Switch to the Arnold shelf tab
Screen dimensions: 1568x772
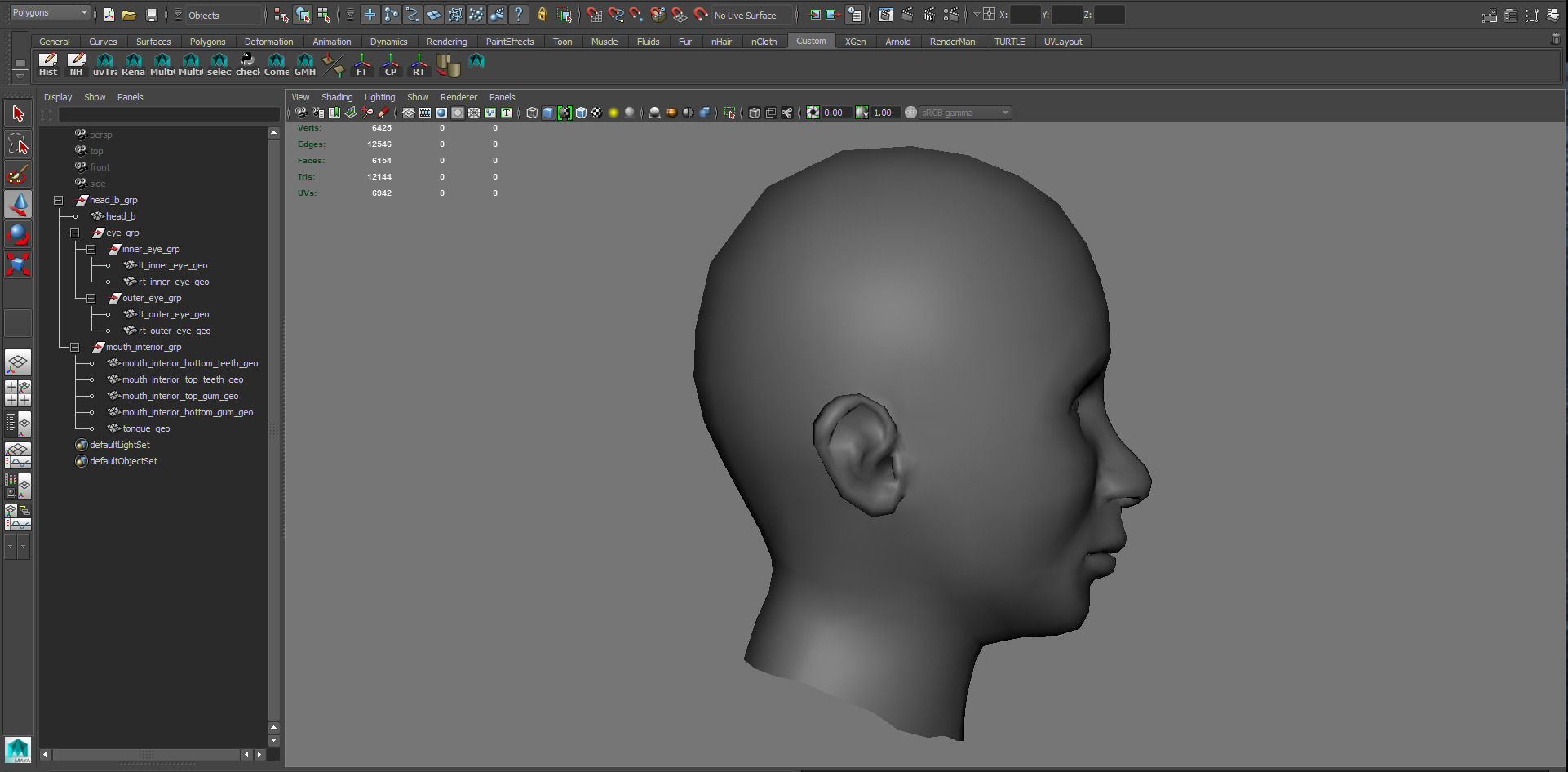coord(897,42)
